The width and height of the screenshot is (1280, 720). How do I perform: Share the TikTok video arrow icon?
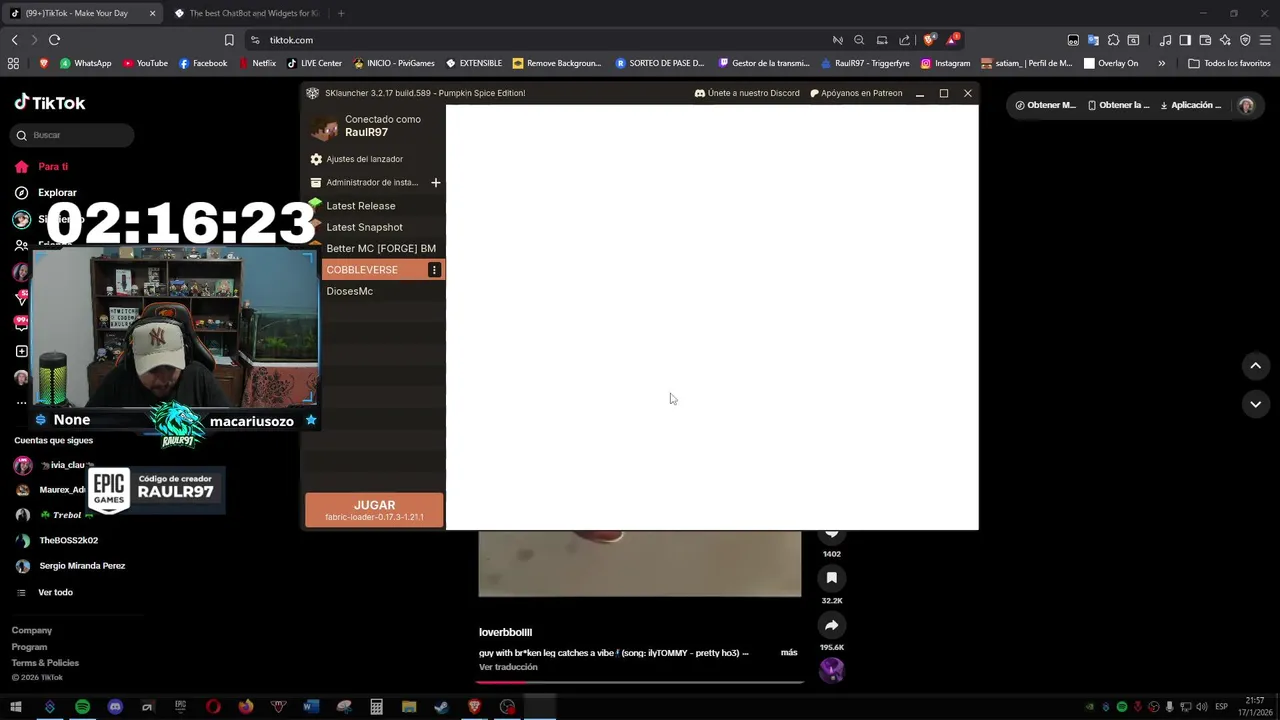[x=831, y=625]
